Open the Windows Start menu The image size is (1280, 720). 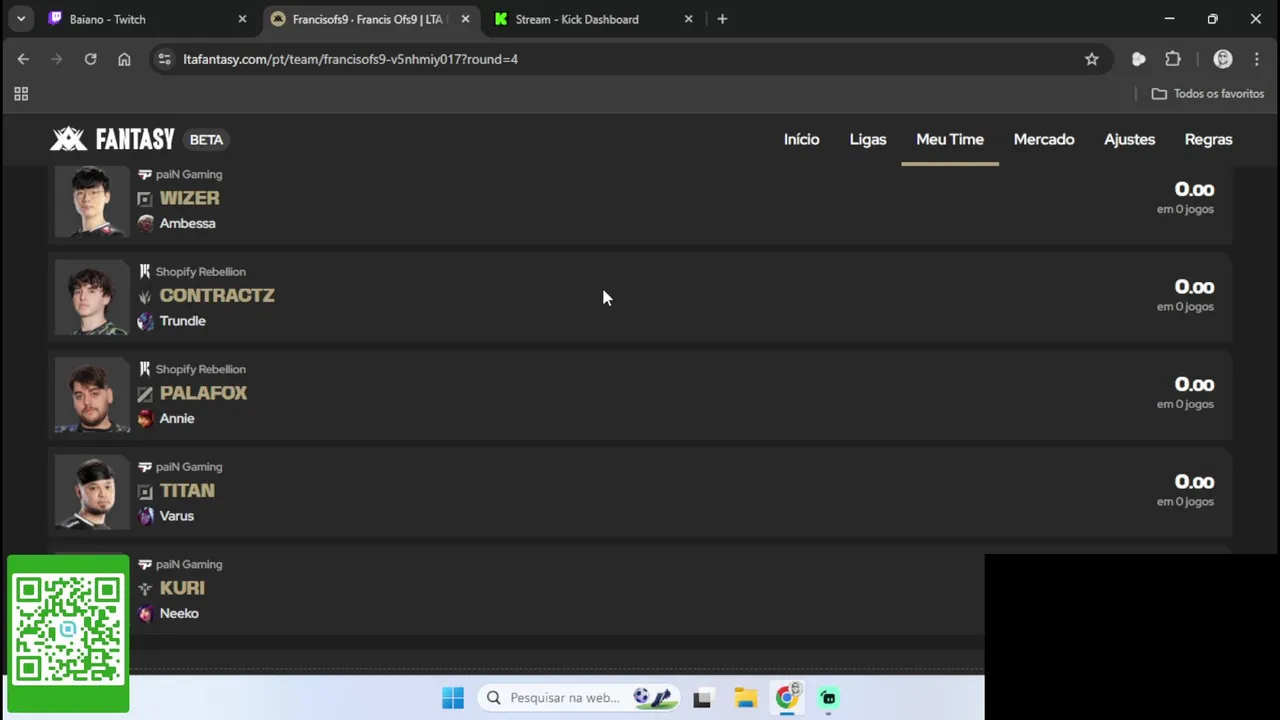pos(453,698)
